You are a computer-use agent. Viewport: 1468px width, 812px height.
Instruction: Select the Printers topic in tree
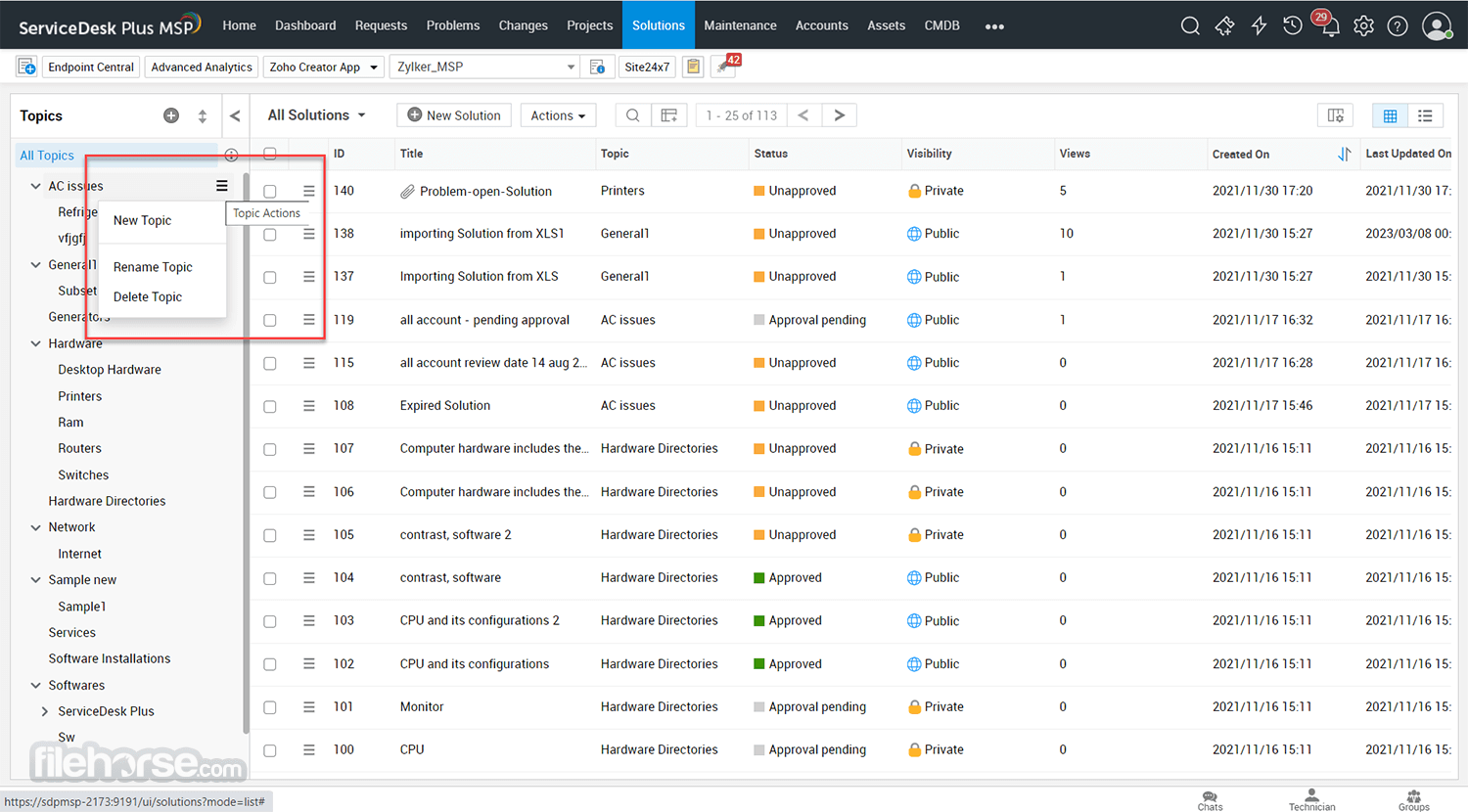(x=79, y=396)
